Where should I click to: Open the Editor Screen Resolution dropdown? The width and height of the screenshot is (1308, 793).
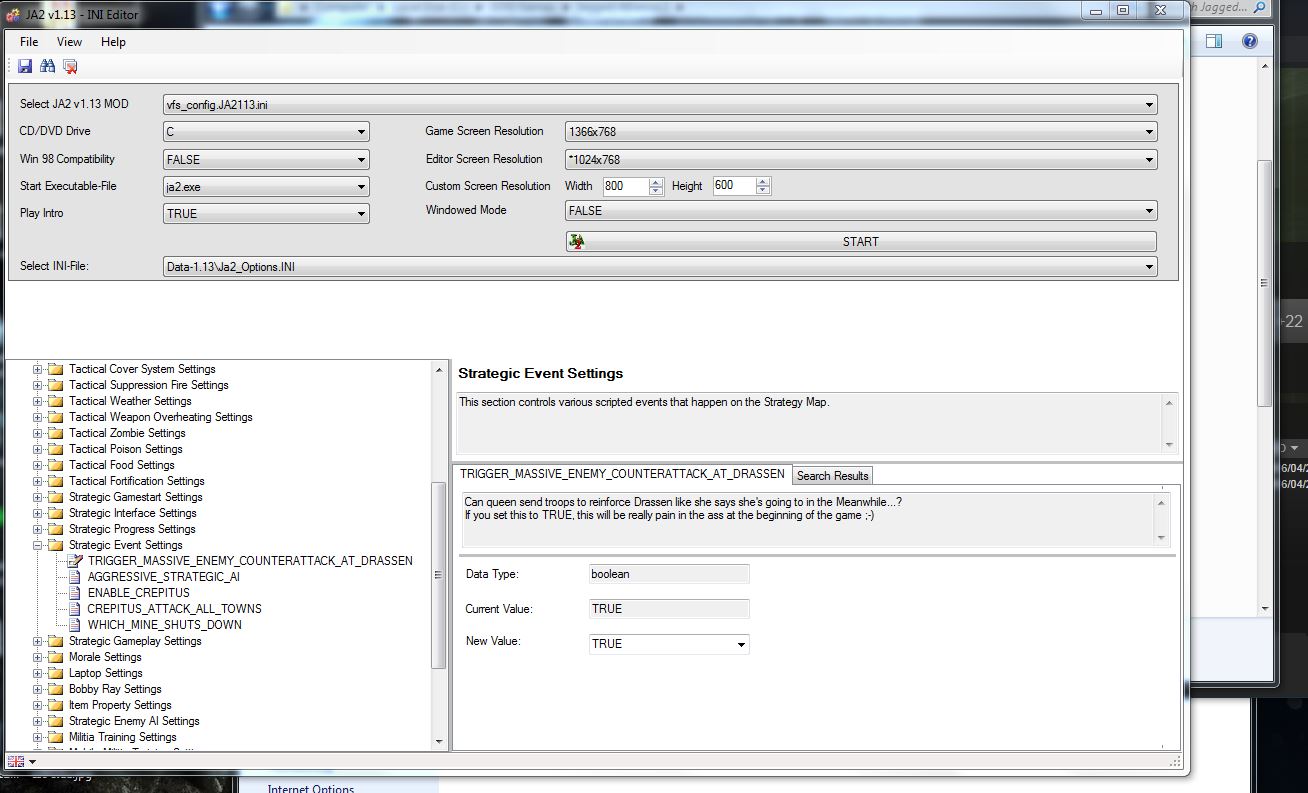1149,160
